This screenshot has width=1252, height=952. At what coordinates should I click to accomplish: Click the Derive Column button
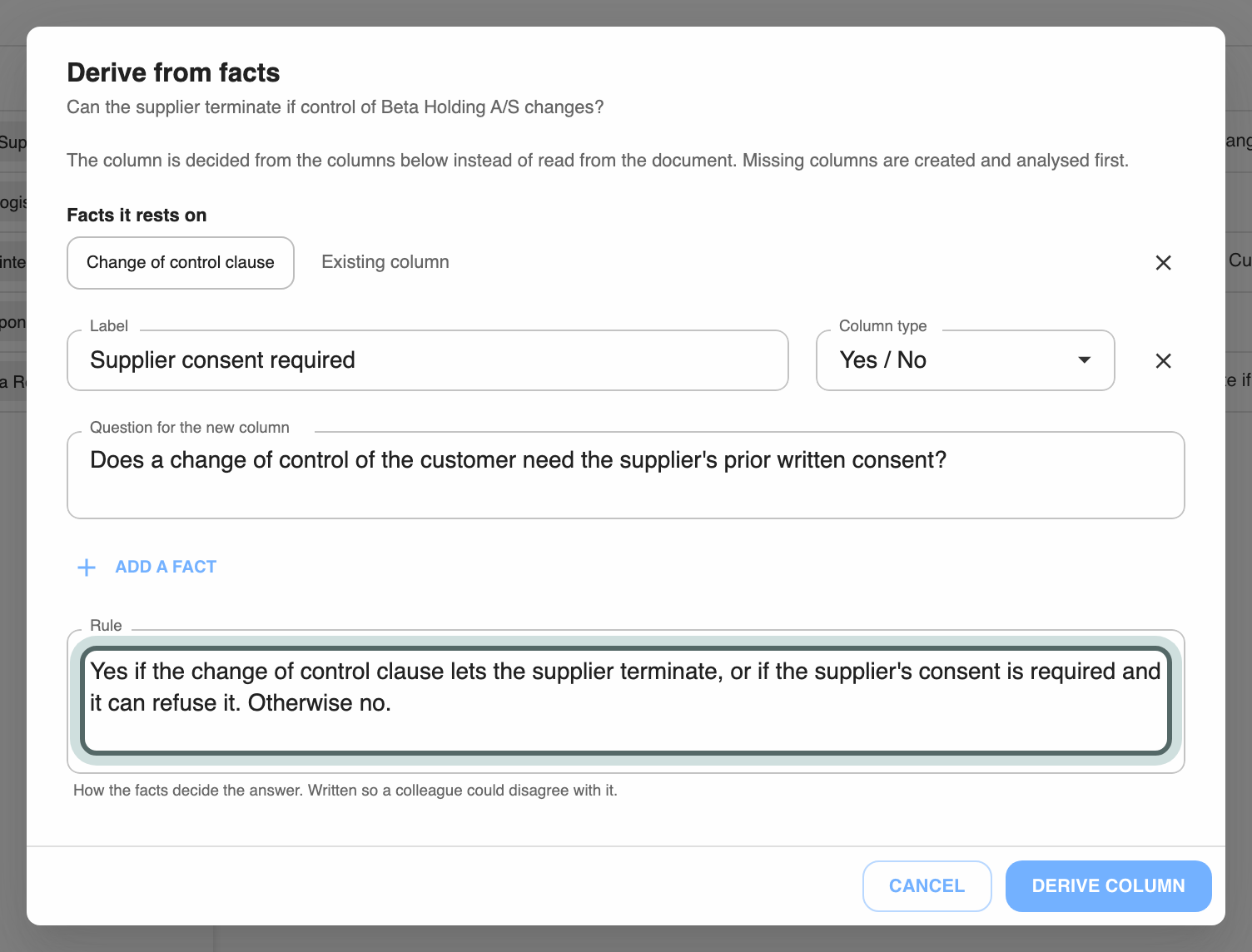click(x=1108, y=886)
